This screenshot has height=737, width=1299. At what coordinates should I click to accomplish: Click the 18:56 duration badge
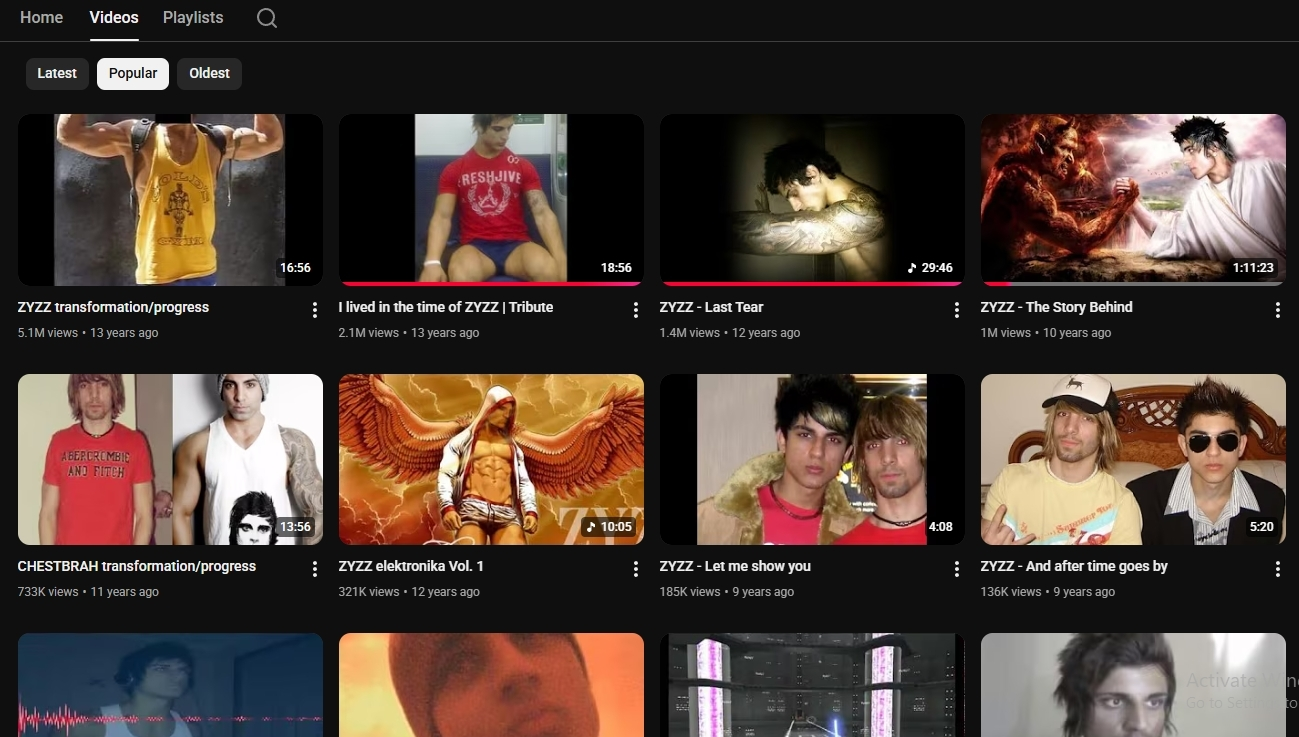[x=616, y=268]
